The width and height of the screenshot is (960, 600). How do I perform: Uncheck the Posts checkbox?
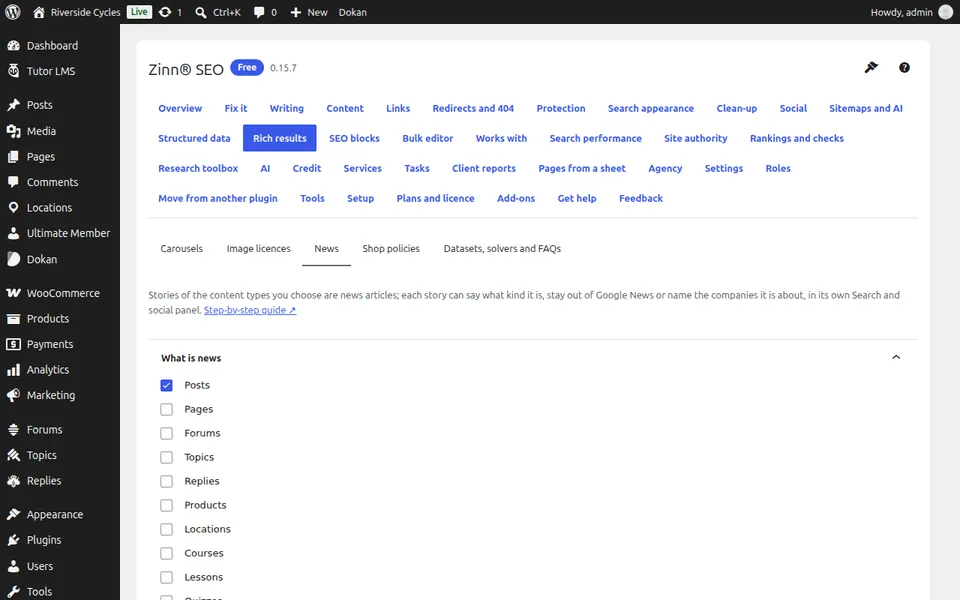pyautogui.click(x=167, y=385)
